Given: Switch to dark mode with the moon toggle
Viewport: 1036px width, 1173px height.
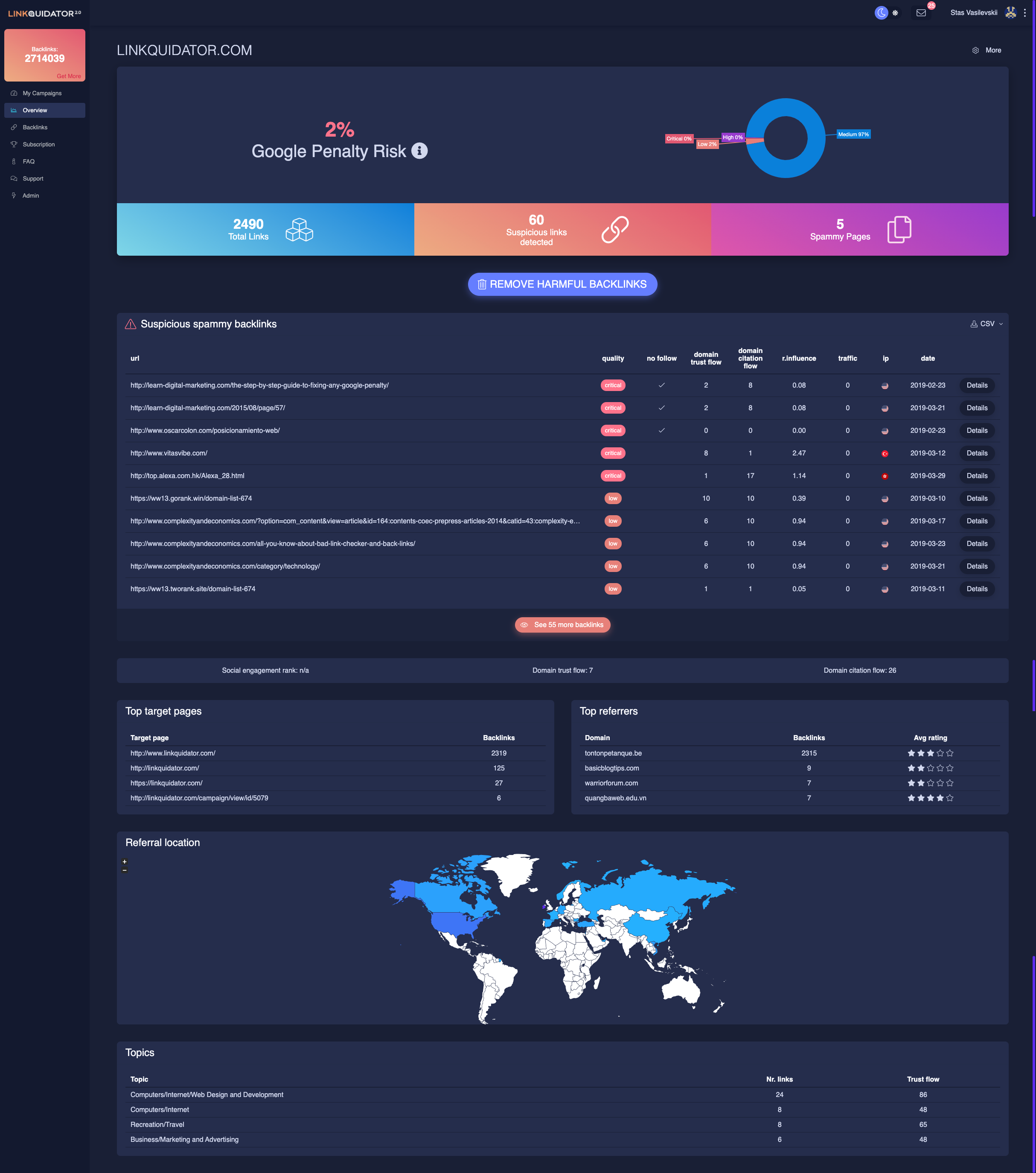Looking at the screenshot, I should (881, 13).
